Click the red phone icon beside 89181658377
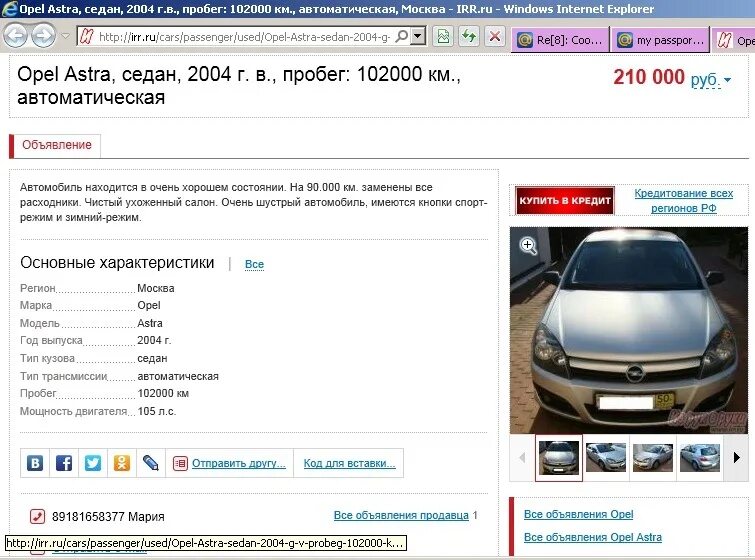The width and height of the screenshot is (755, 560). pyautogui.click(x=37, y=516)
